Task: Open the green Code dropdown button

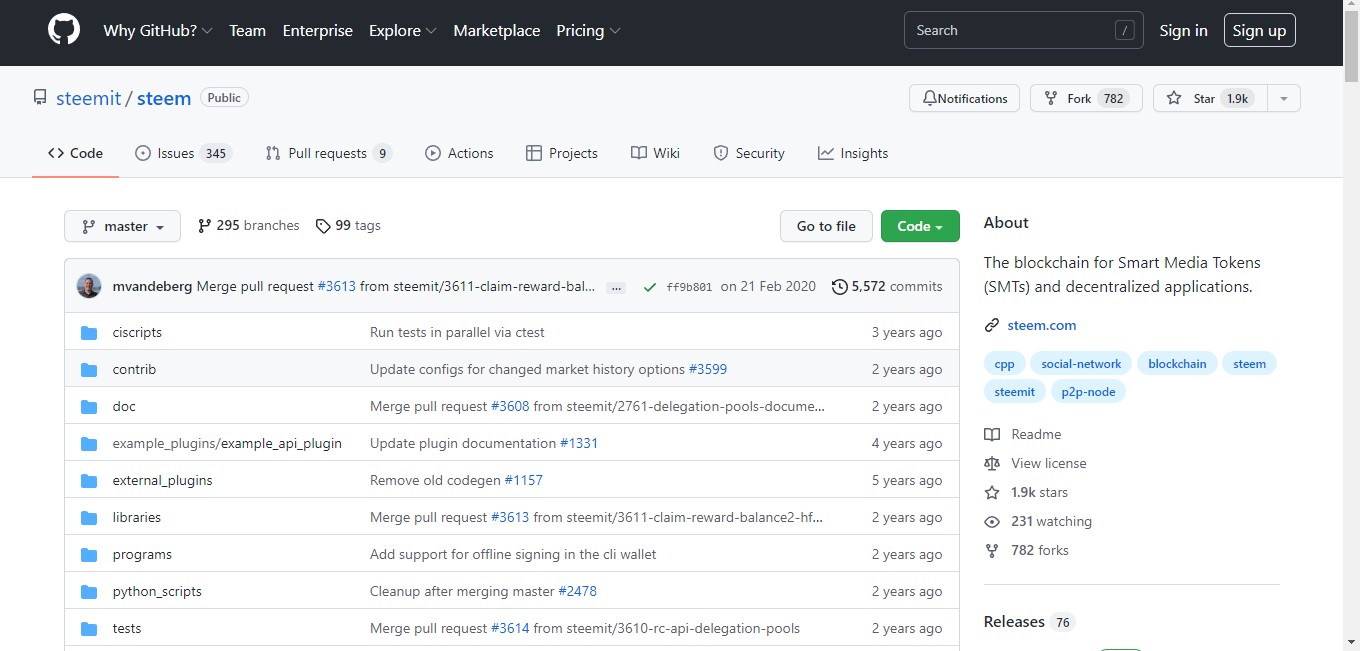Action: point(920,226)
